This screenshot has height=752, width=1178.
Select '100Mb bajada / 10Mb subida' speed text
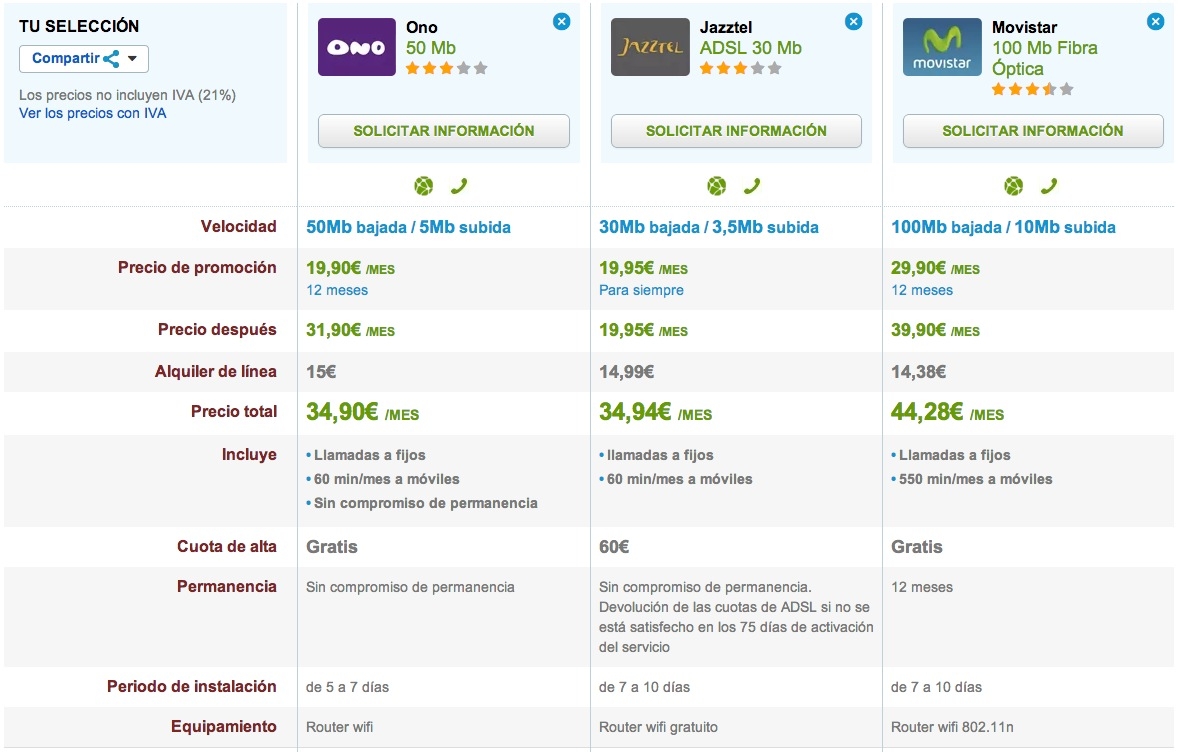1003,228
